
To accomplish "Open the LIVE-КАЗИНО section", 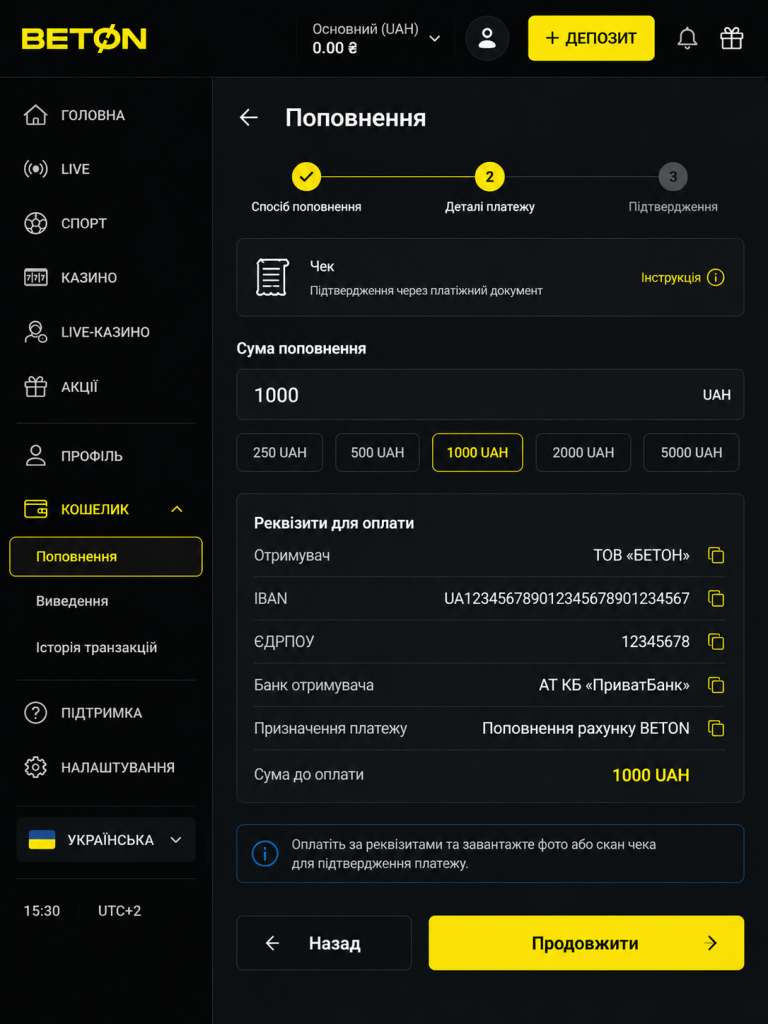I will 106,332.
